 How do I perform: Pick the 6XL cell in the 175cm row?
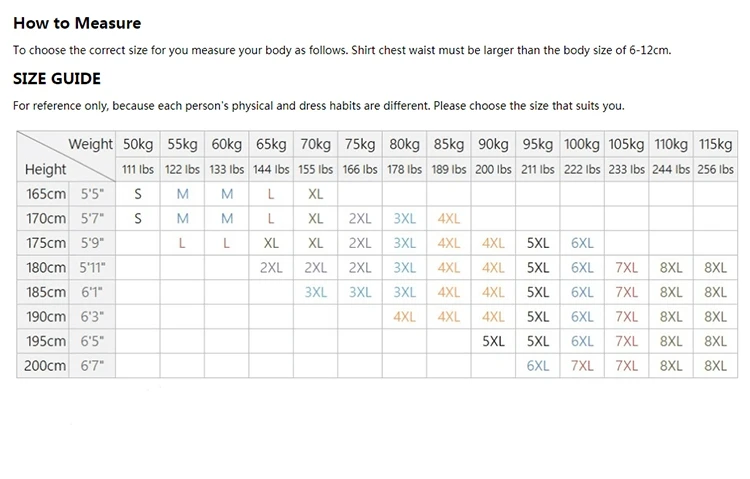(x=582, y=243)
